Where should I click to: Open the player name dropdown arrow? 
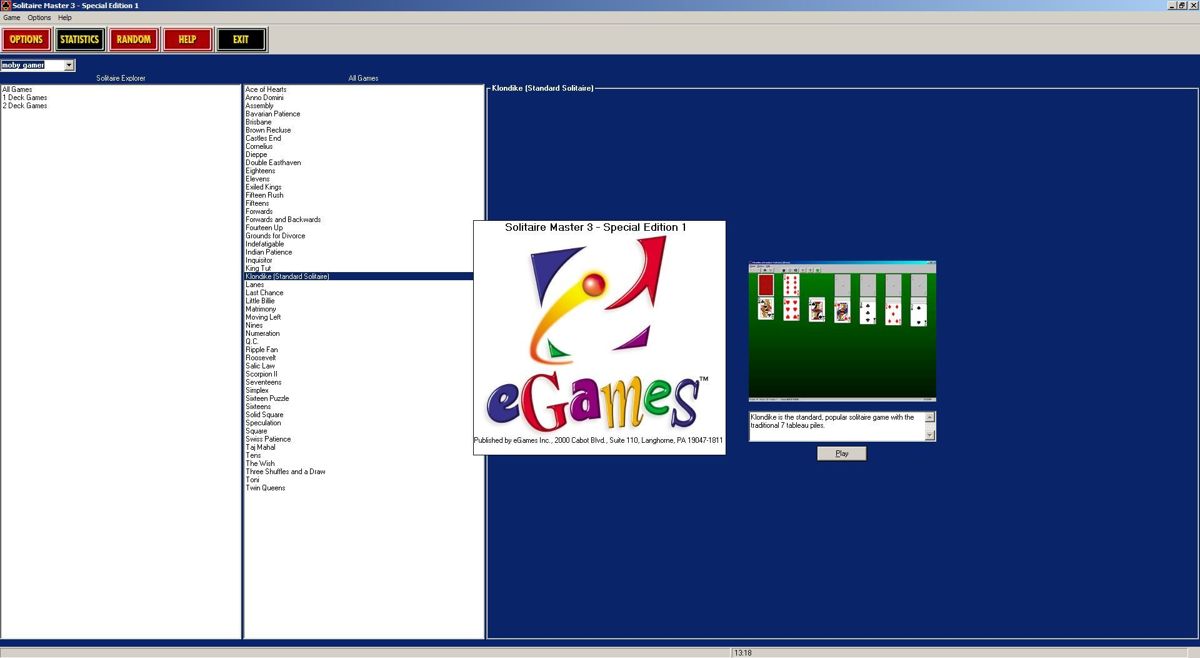[x=69, y=66]
